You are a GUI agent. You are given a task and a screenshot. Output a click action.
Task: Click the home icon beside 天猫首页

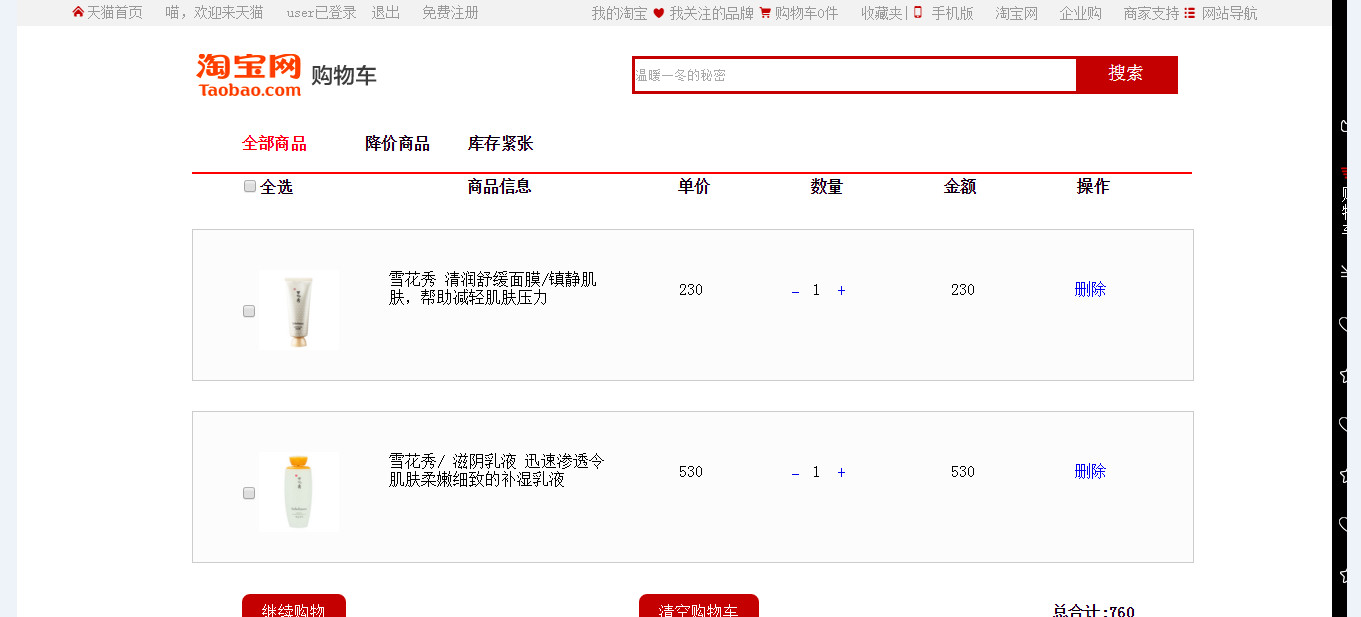point(78,12)
